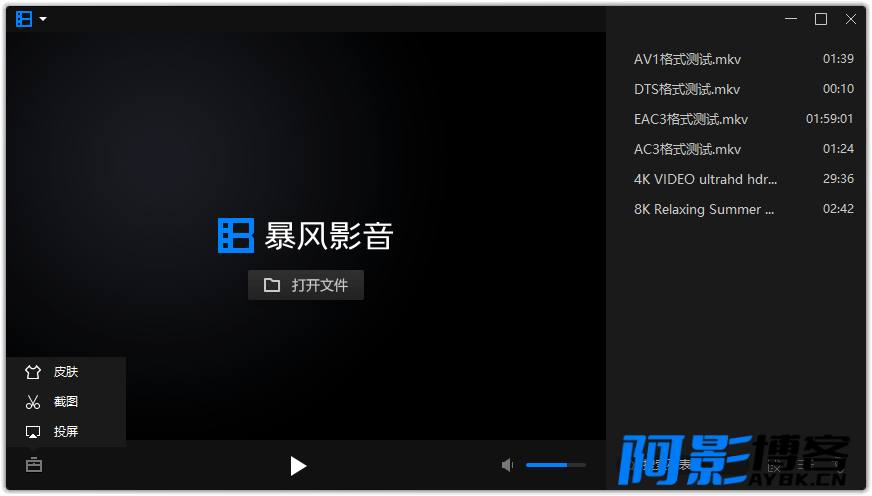Close the 暴风影音 window

[851, 19]
